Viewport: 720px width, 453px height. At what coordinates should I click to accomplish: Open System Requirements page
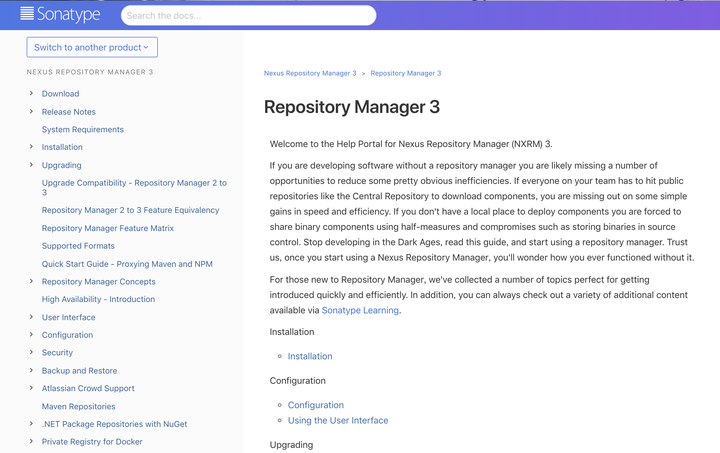pyautogui.click(x=83, y=129)
